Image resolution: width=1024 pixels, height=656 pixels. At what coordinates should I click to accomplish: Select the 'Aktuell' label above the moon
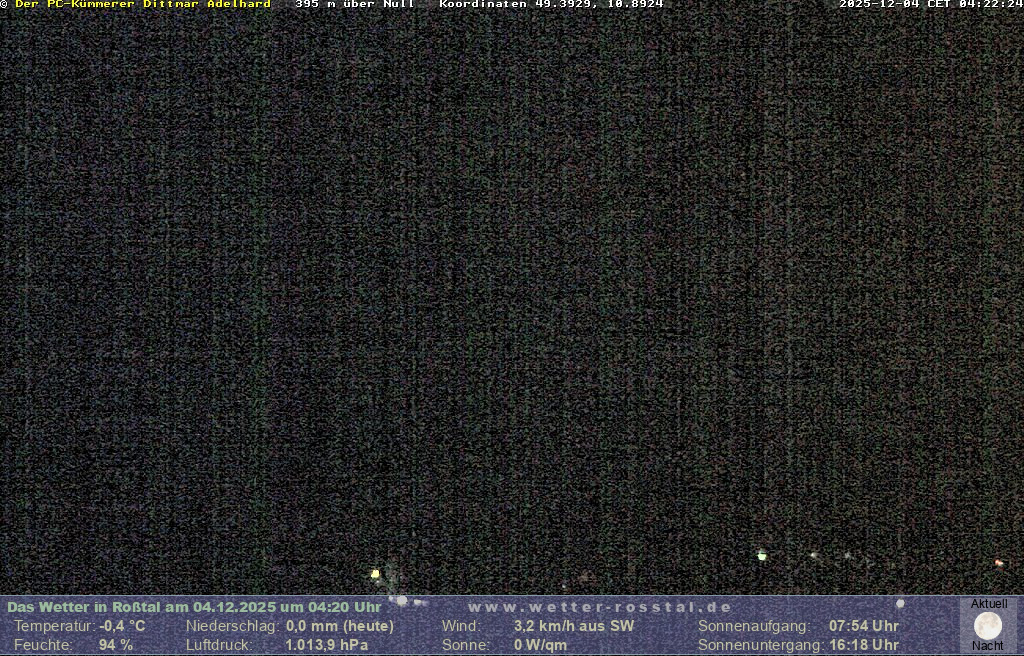[989, 604]
